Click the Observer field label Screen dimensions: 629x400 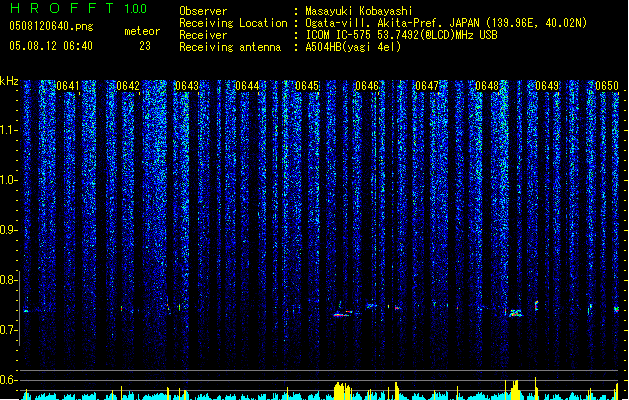click(x=203, y=11)
